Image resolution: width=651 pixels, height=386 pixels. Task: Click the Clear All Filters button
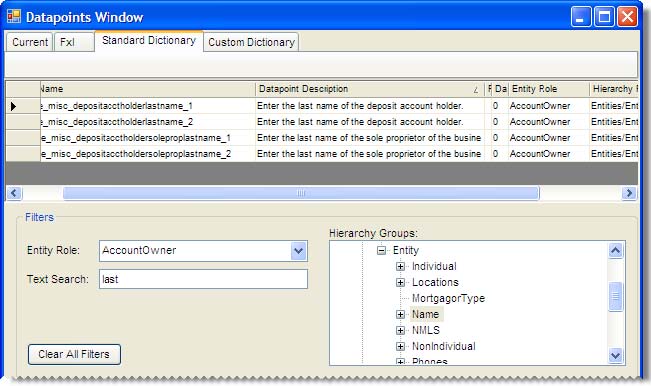(x=74, y=354)
